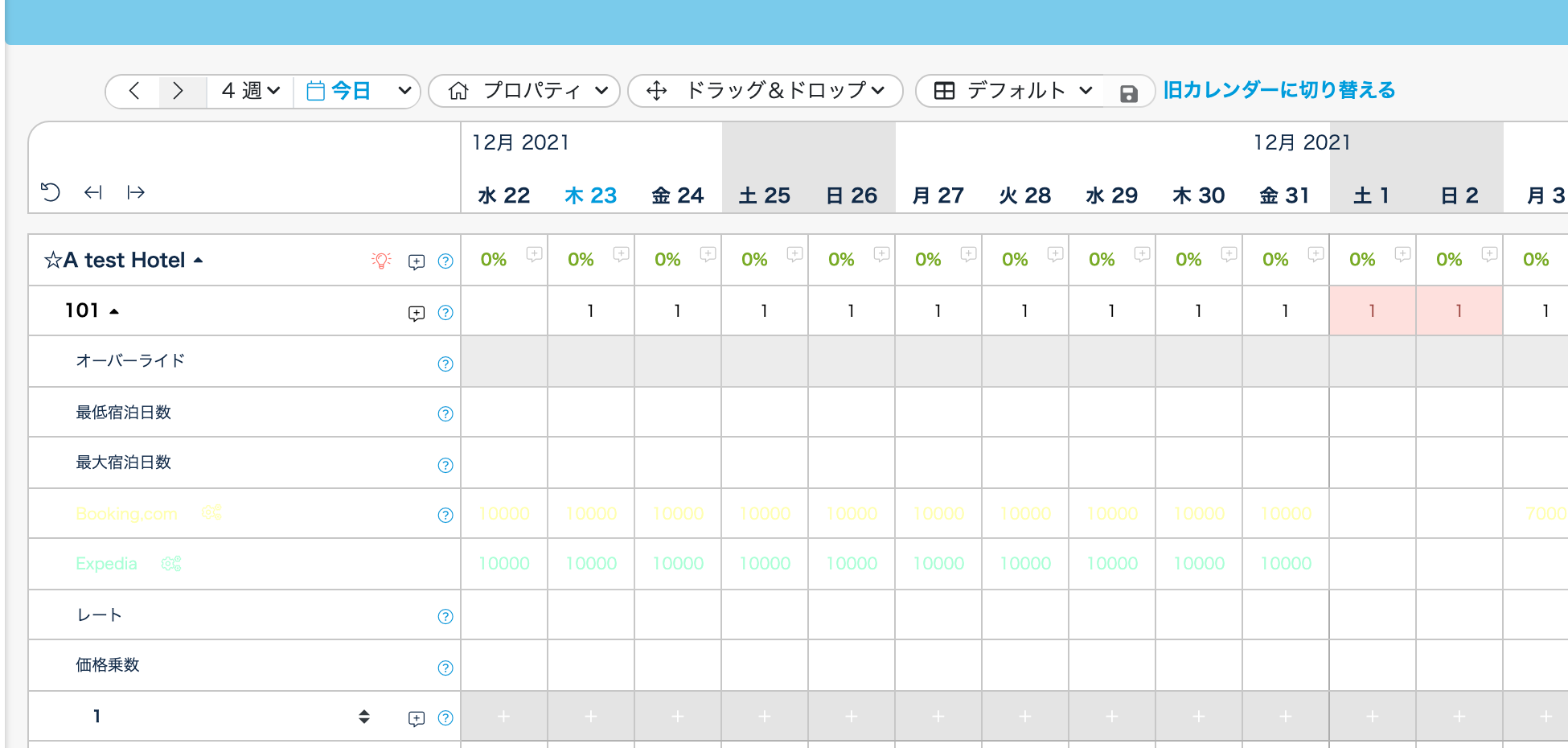Click the Booking.com 10000 price for 木 23
This screenshot has width=1568, height=748.
click(x=591, y=514)
